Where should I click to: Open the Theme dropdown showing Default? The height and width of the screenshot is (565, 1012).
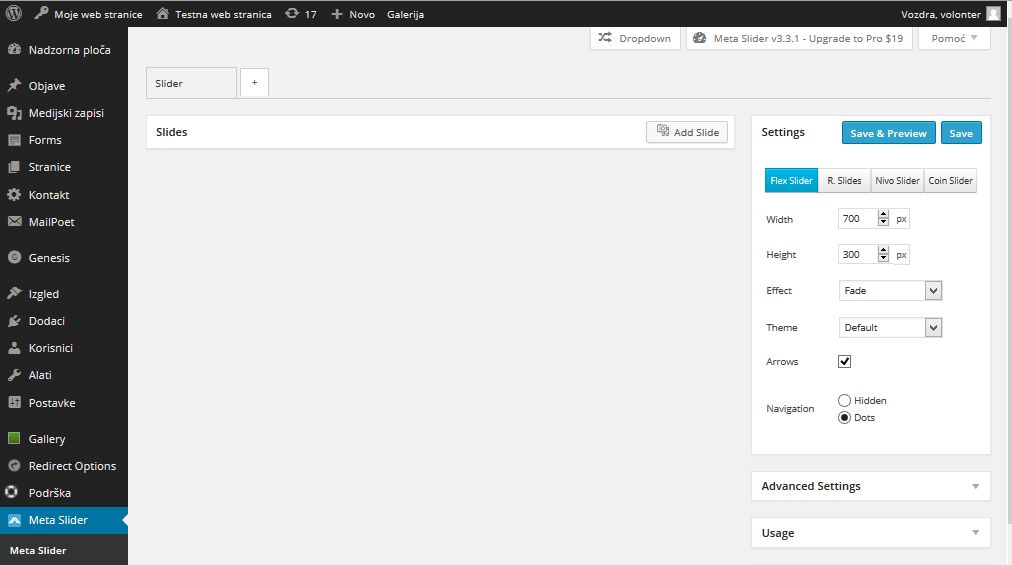(x=890, y=327)
